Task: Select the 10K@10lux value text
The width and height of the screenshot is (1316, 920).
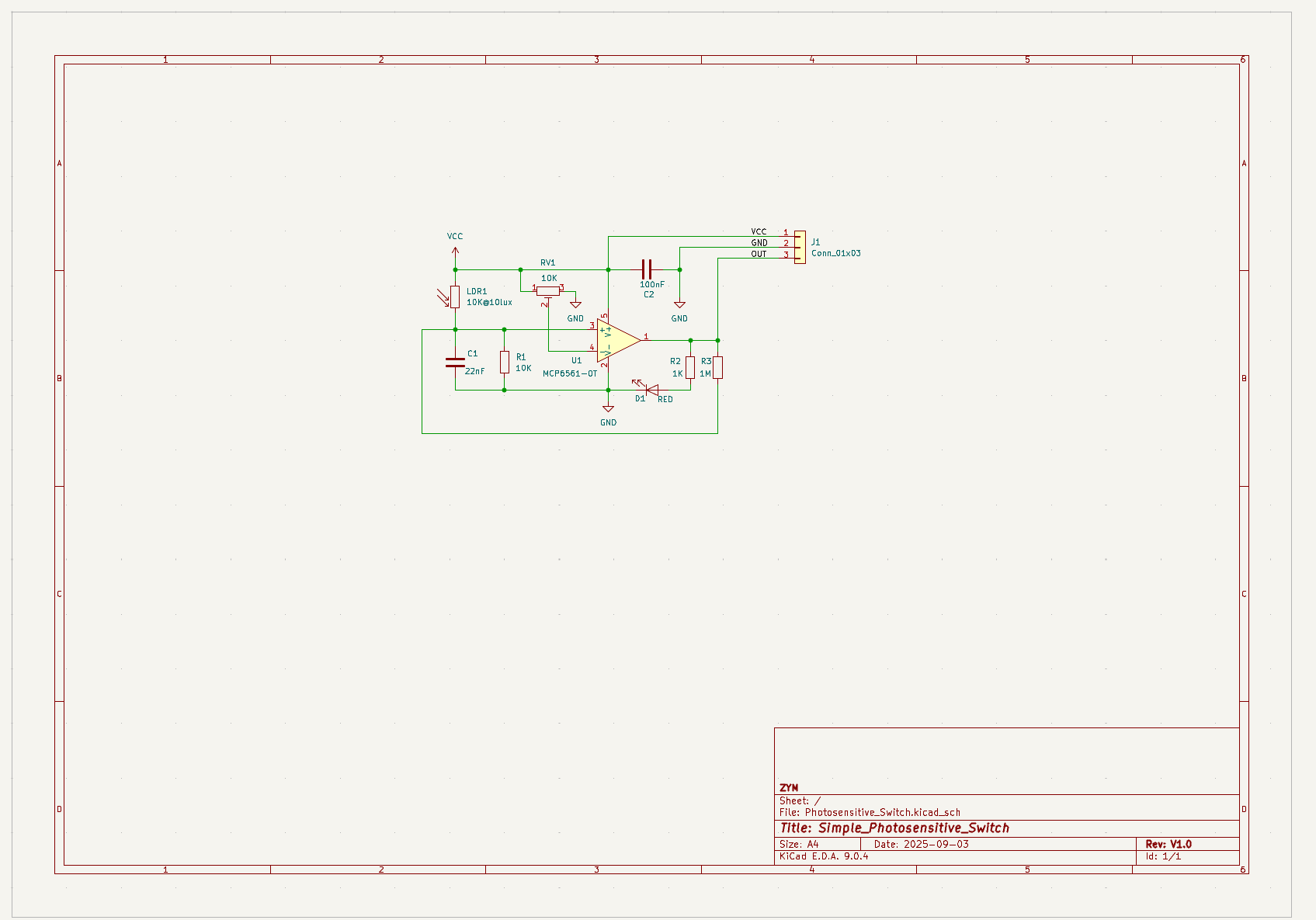Action: tap(489, 302)
